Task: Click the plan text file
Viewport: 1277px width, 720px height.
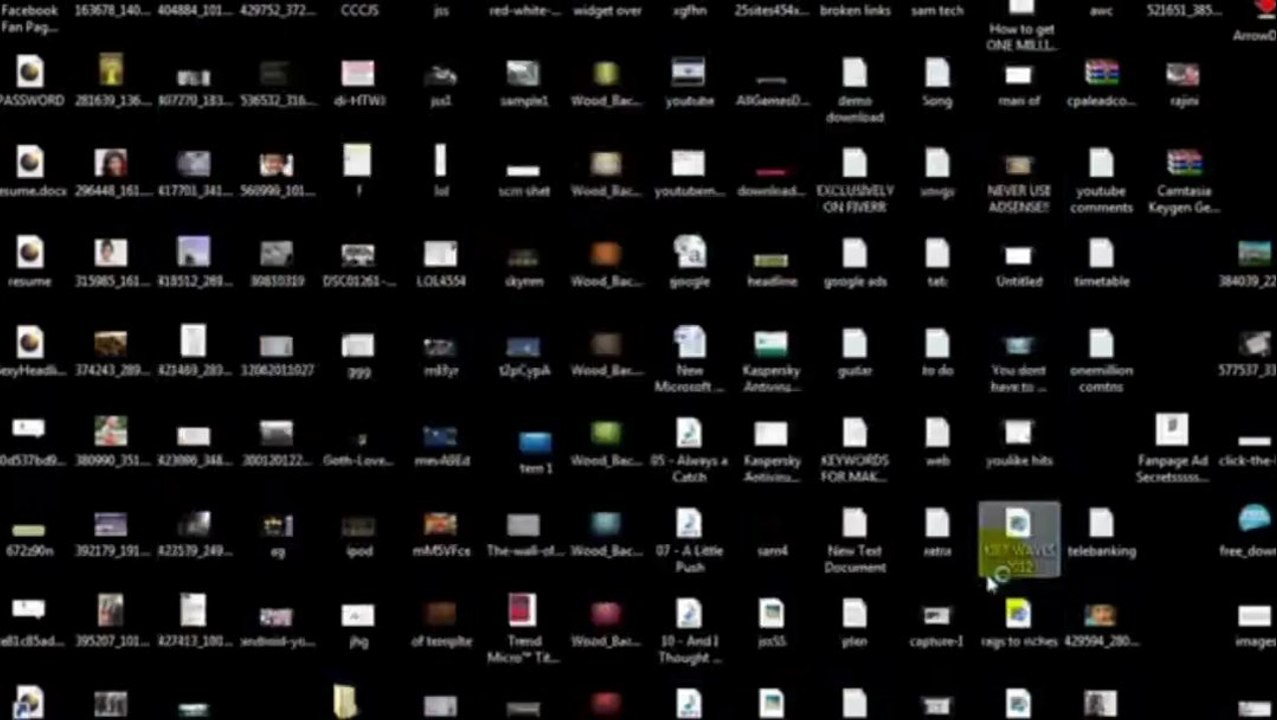Action: (x=854, y=612)
